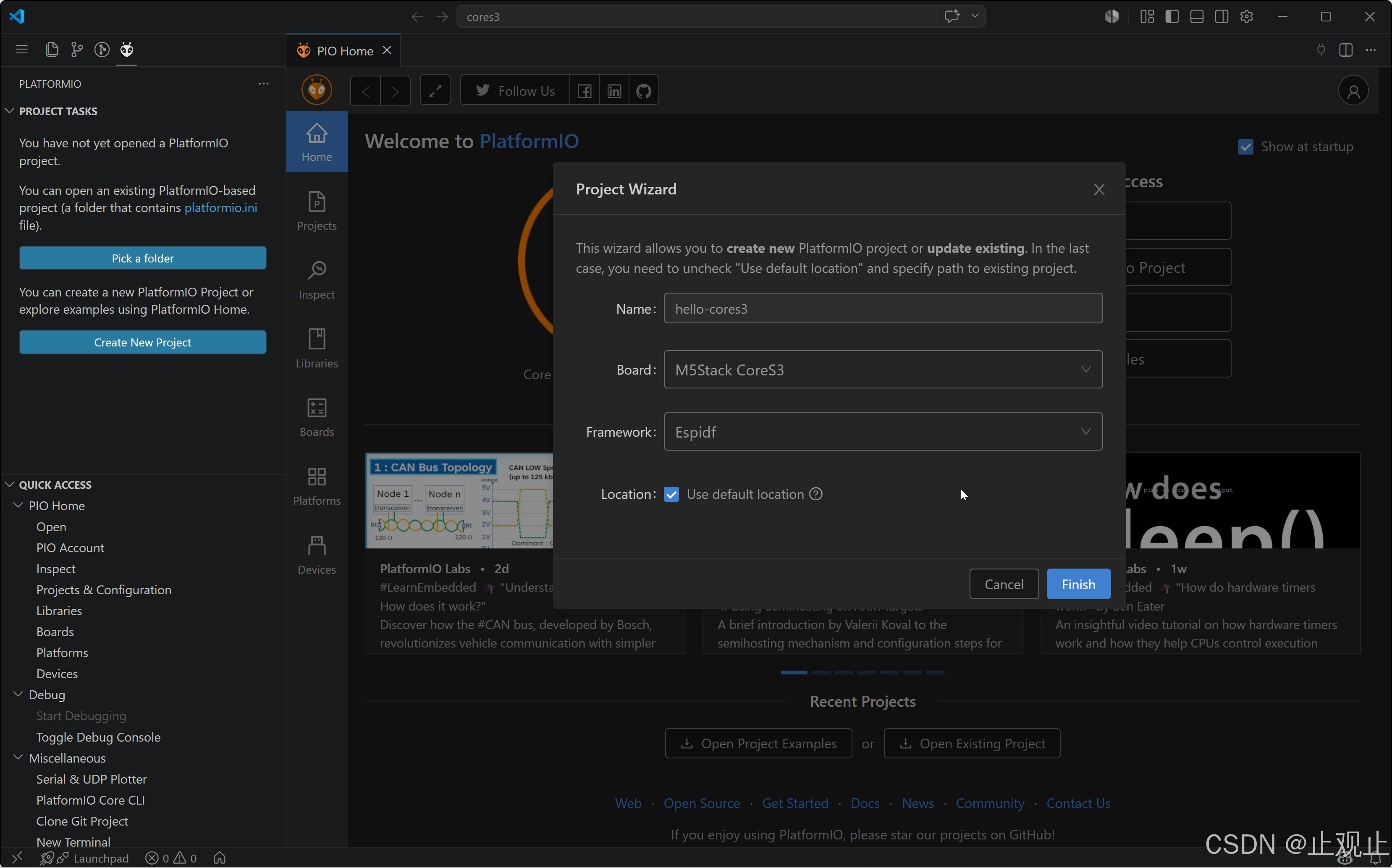
Task: Select PlatformIO Core CLI item
Action: tap(90, 800)
